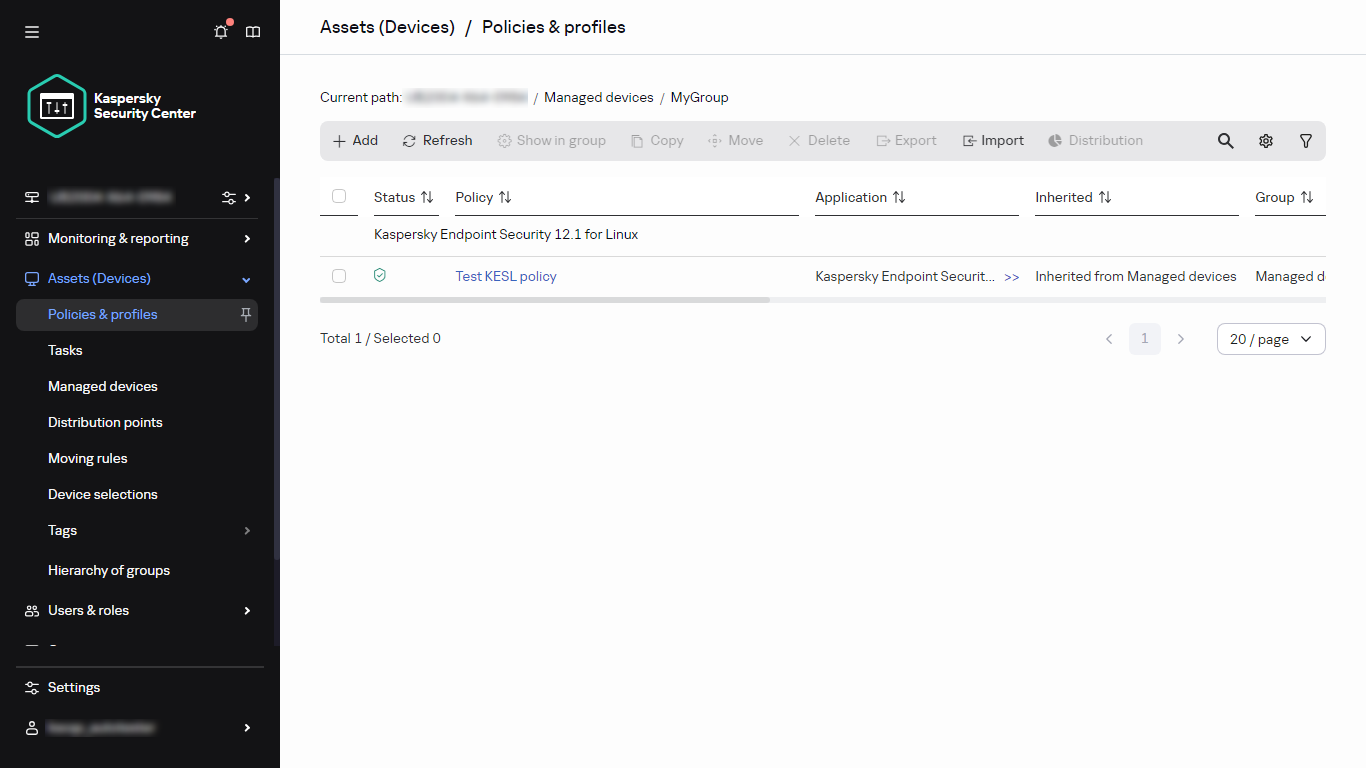This screenshot has width=1366, height=768.
Task: Click the next page arrow in pagination
Action: coord(1181,339)
